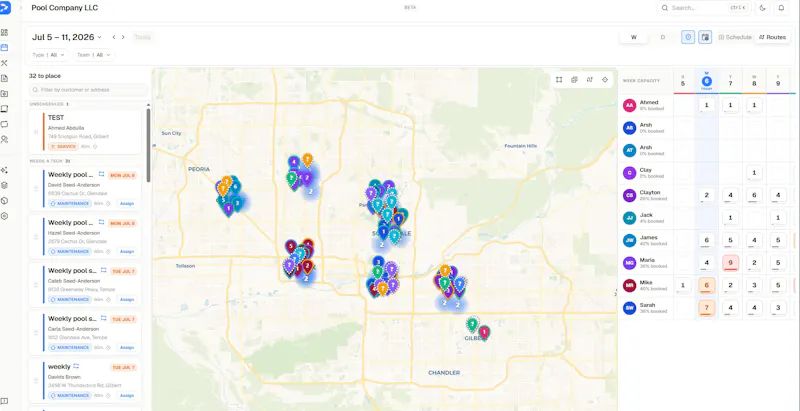Toggle the clock map view button
This screenshot has width=800, height=411.
click(x=688, y=37)
